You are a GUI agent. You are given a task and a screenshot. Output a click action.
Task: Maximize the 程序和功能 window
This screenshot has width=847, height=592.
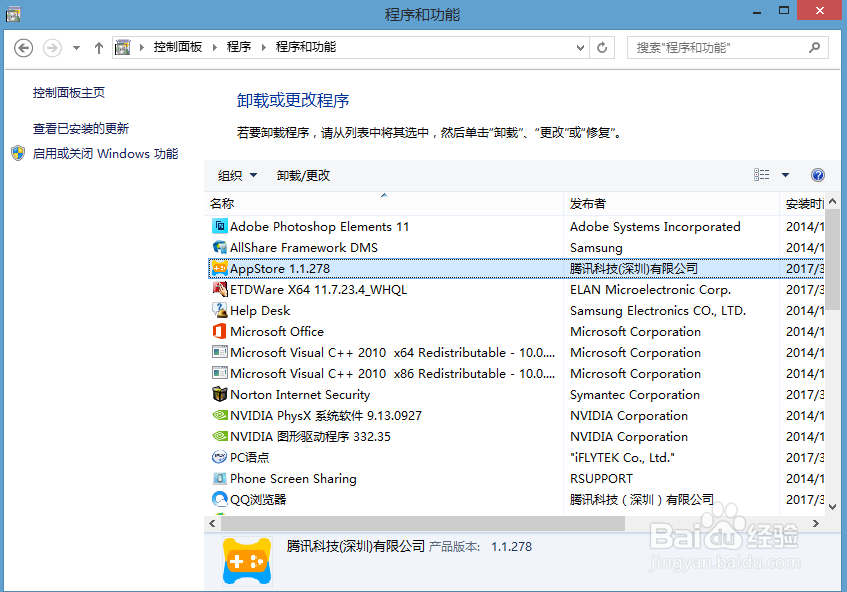pos(784,11)
